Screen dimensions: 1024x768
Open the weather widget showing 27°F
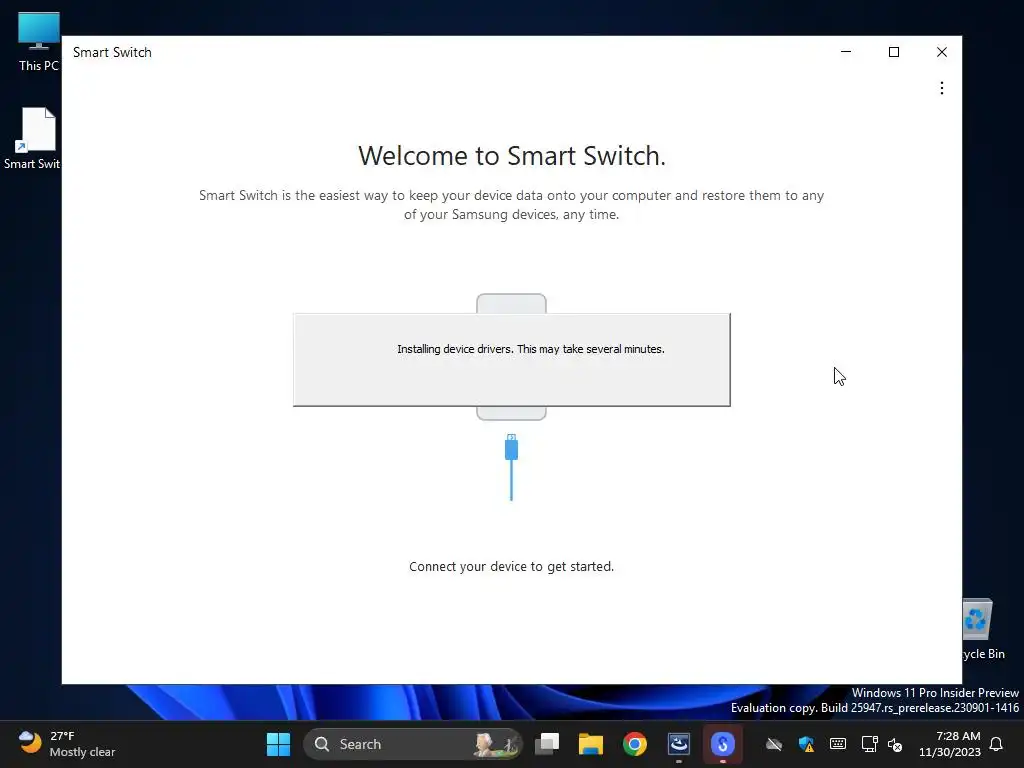67,744
